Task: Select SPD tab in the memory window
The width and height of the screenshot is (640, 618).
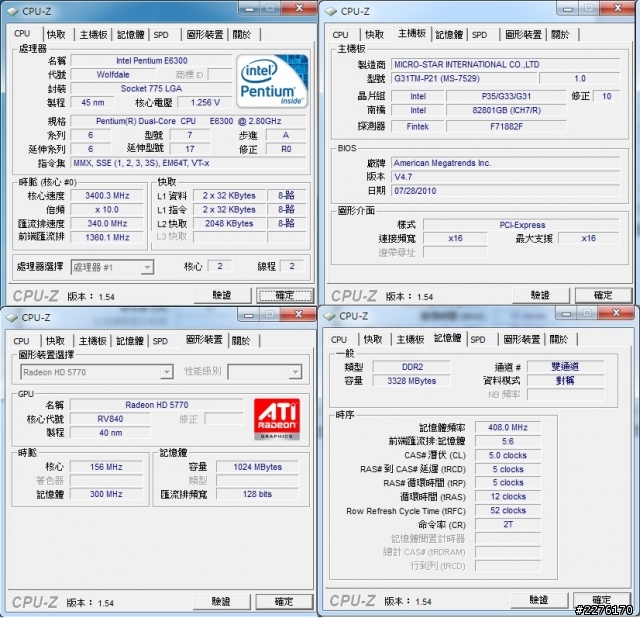Action: click(478, 339)
